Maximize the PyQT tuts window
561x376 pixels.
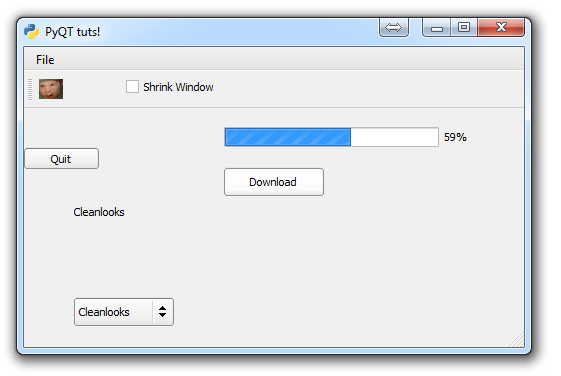(464, 28)
